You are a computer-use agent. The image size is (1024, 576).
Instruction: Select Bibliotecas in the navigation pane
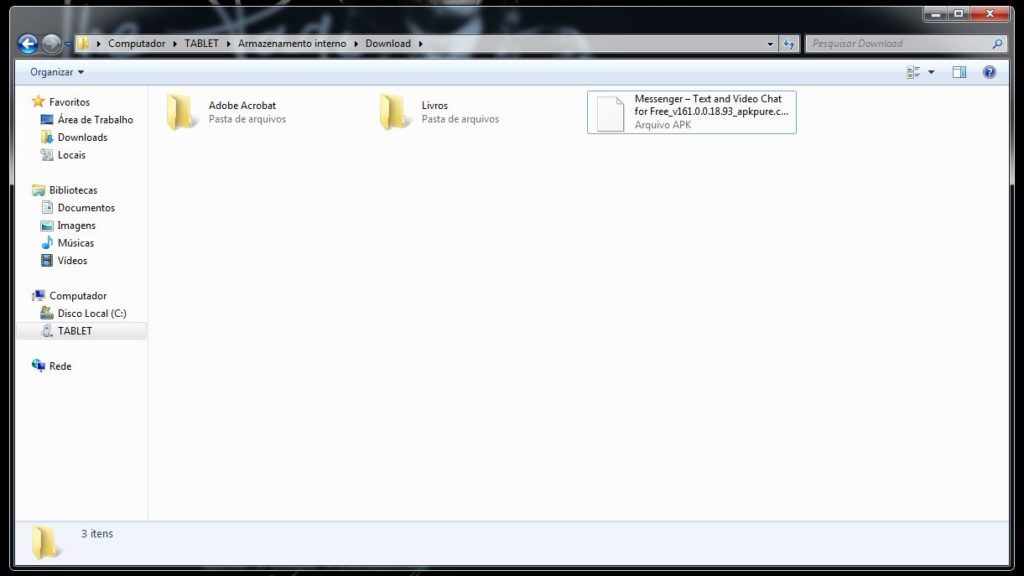pyautogui.click(x=73, y=190)
